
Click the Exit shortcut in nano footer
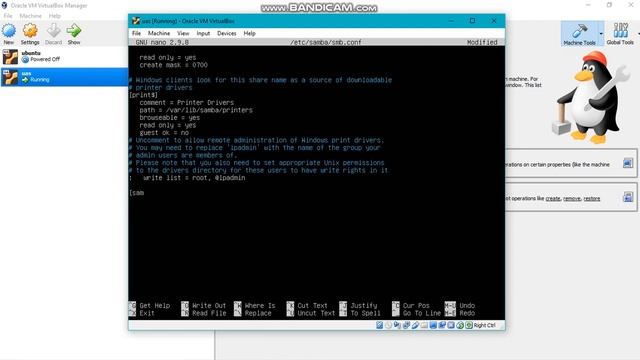pyautogui.click(x=142, y=313)
